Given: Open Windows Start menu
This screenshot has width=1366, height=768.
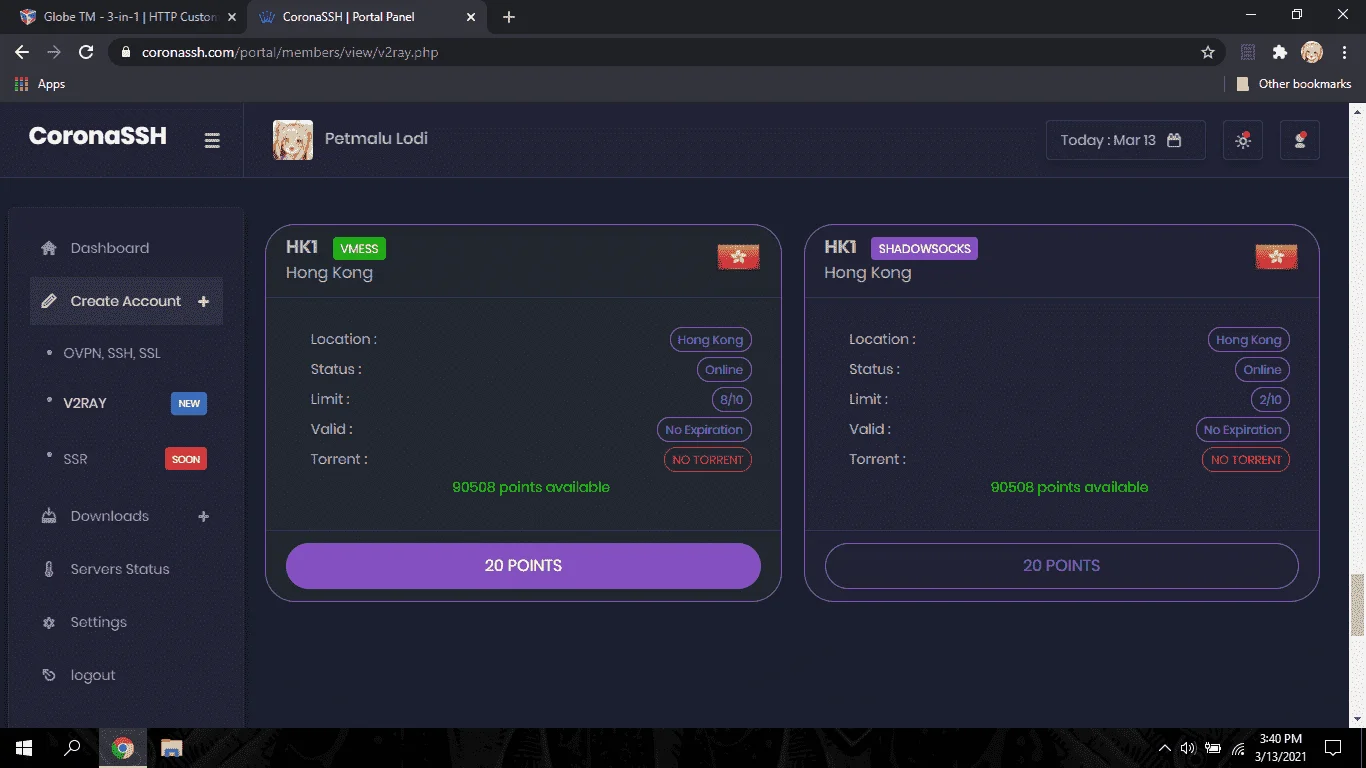Looking at the screenshot, I should [24, 748].
